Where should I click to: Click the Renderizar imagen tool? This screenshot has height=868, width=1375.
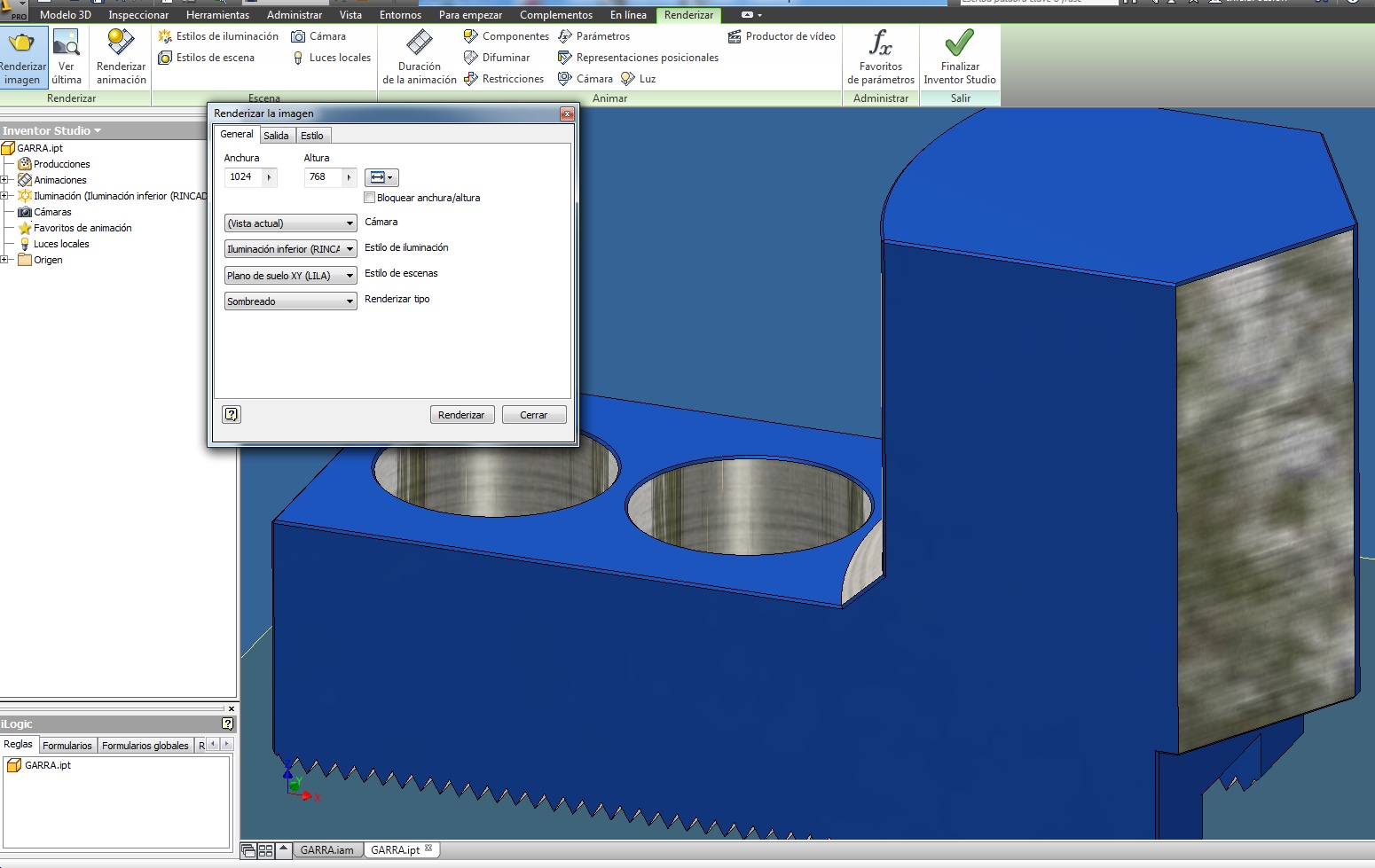click(23, 57)
